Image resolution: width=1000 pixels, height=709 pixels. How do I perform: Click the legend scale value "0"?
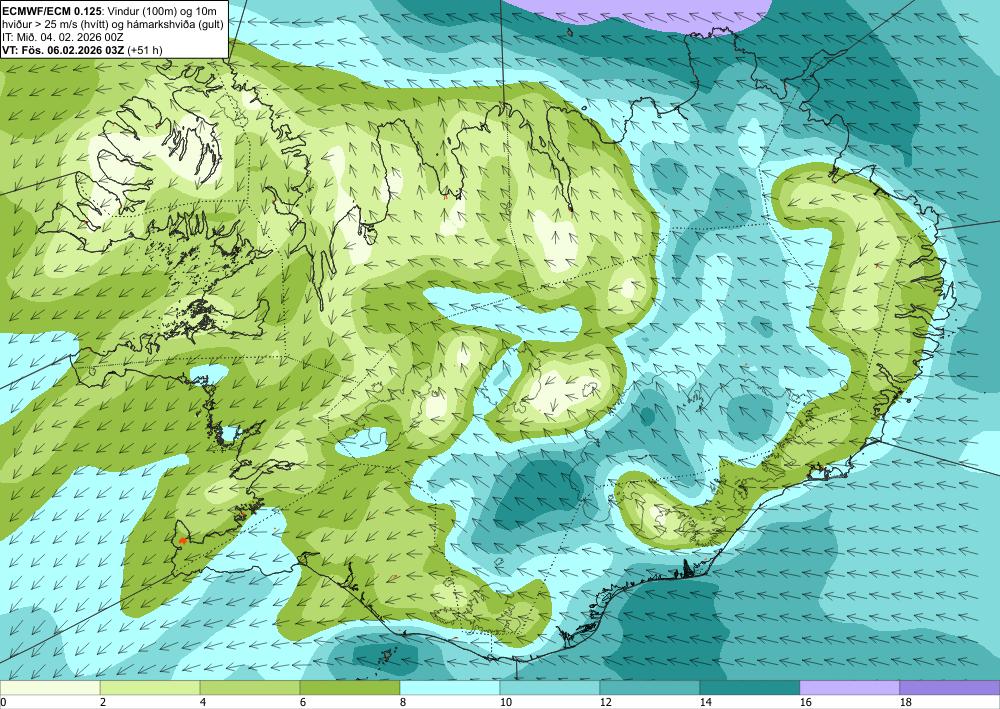pyautogui.click(x=3, y=703)
